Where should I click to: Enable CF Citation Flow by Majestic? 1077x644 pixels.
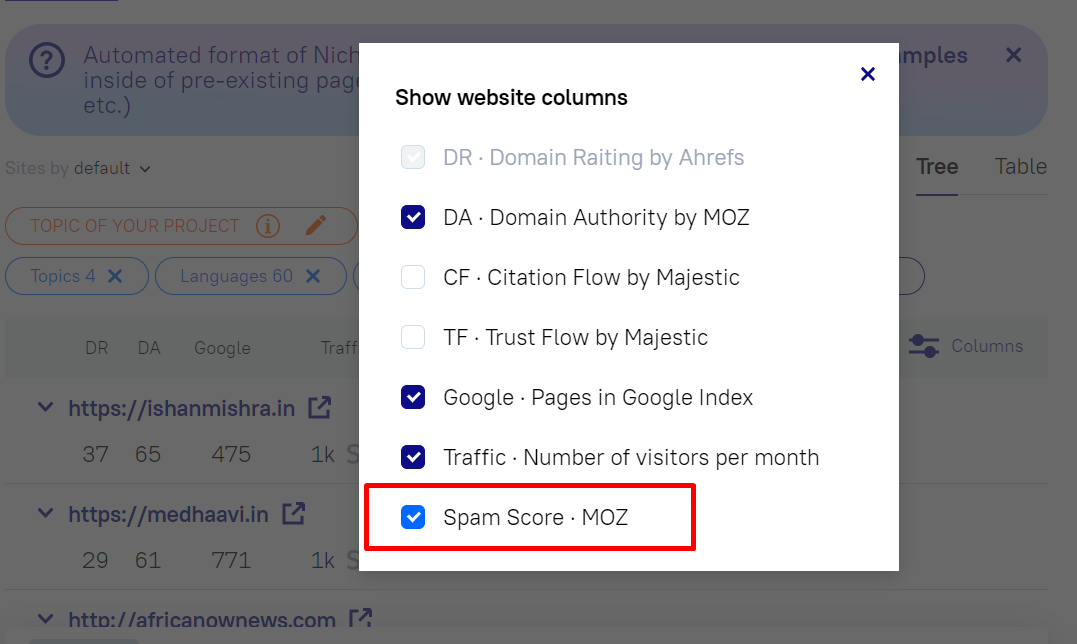point(413,277)
